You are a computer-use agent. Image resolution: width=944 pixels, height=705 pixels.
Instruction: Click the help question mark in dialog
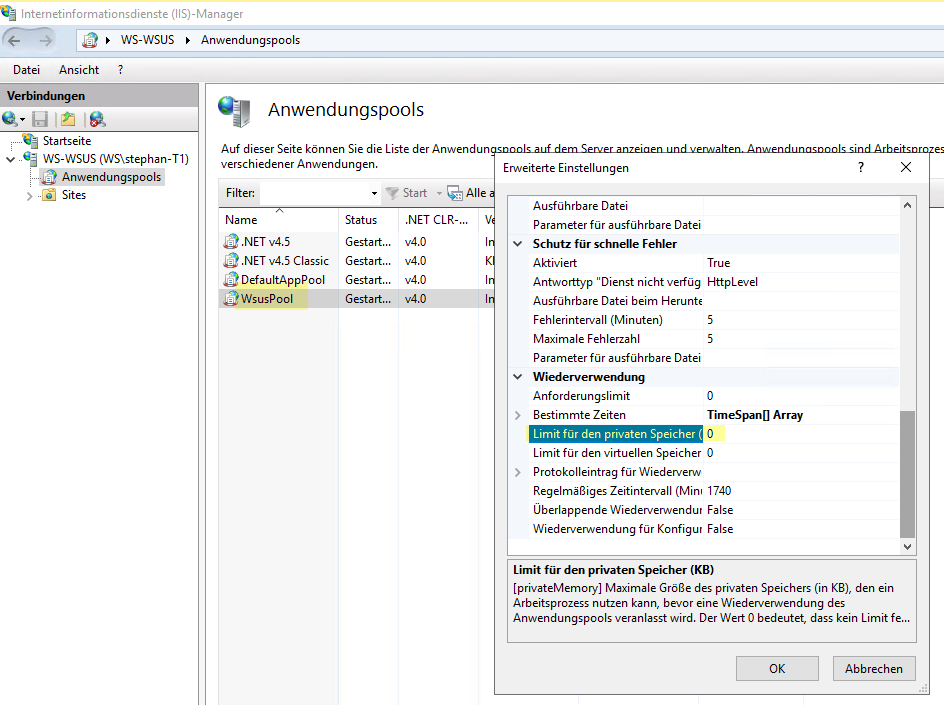pyautogui.click(x=861, y=167)
